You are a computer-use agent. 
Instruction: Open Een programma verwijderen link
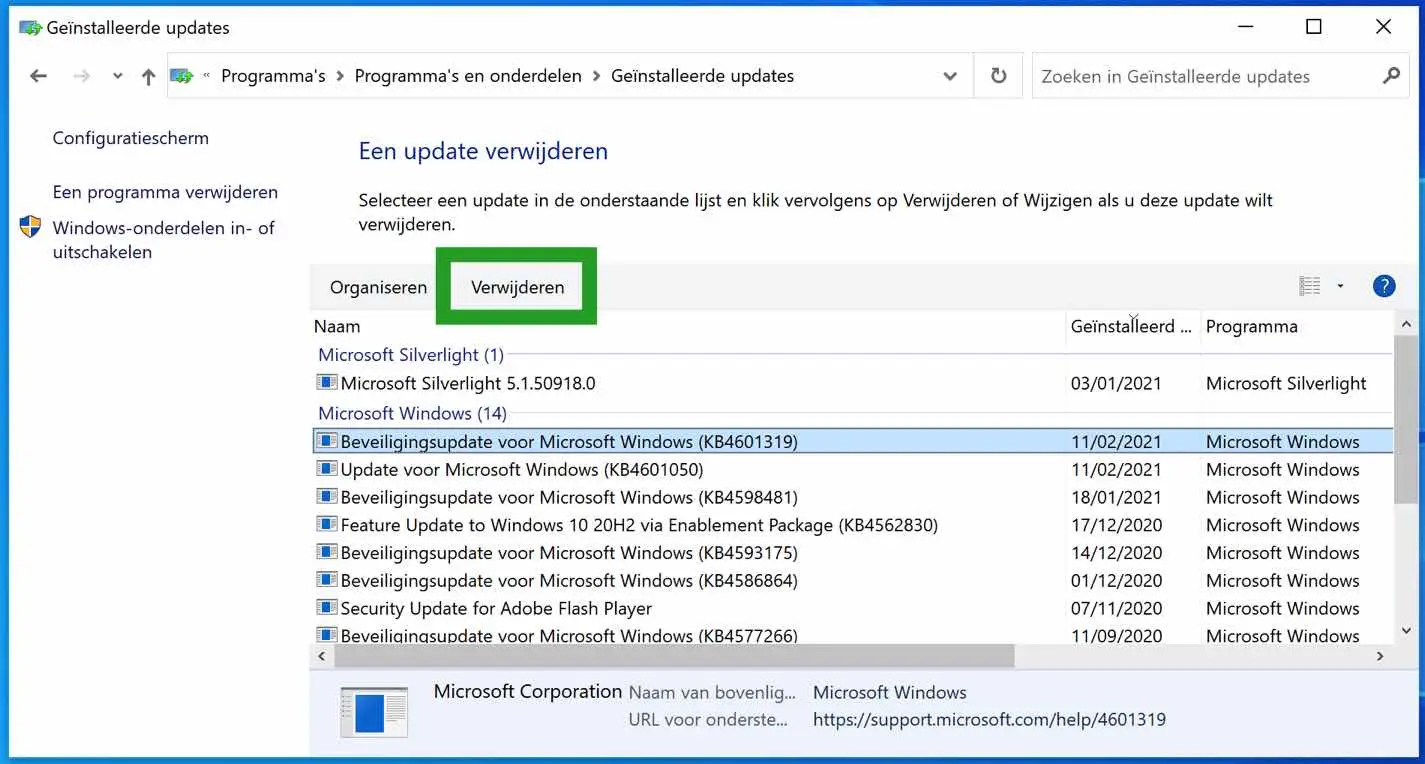165,192
